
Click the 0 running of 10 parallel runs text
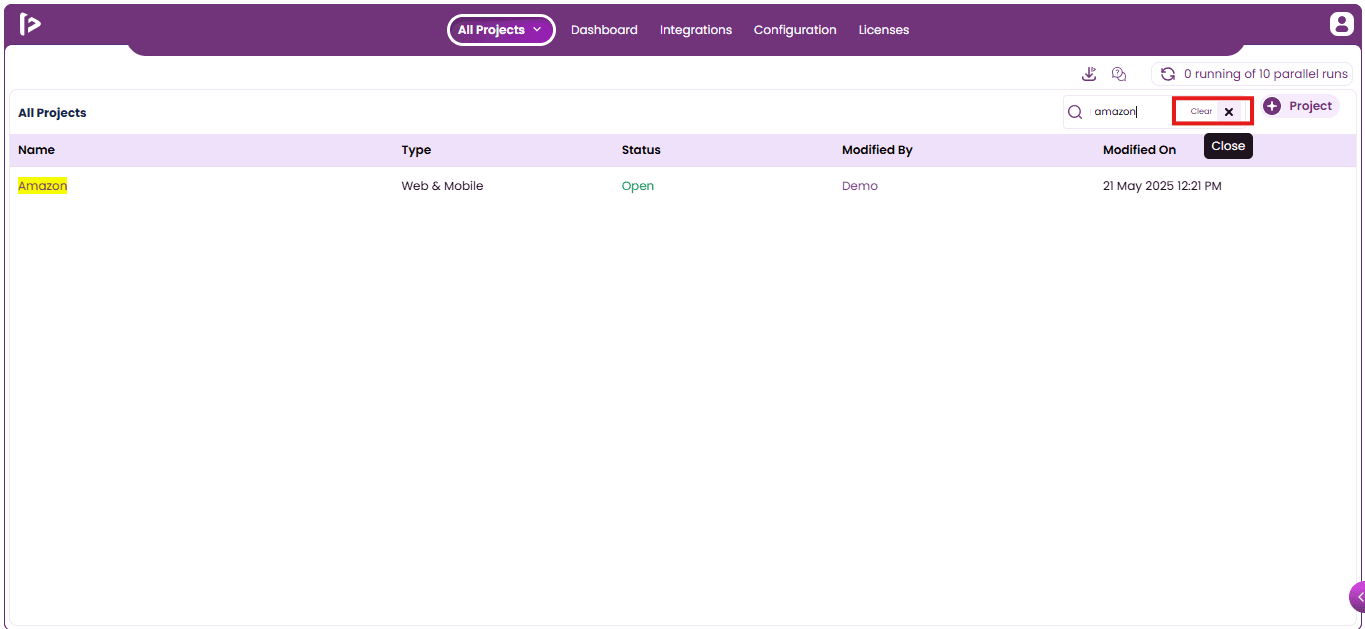click(x=1266, y=74)
